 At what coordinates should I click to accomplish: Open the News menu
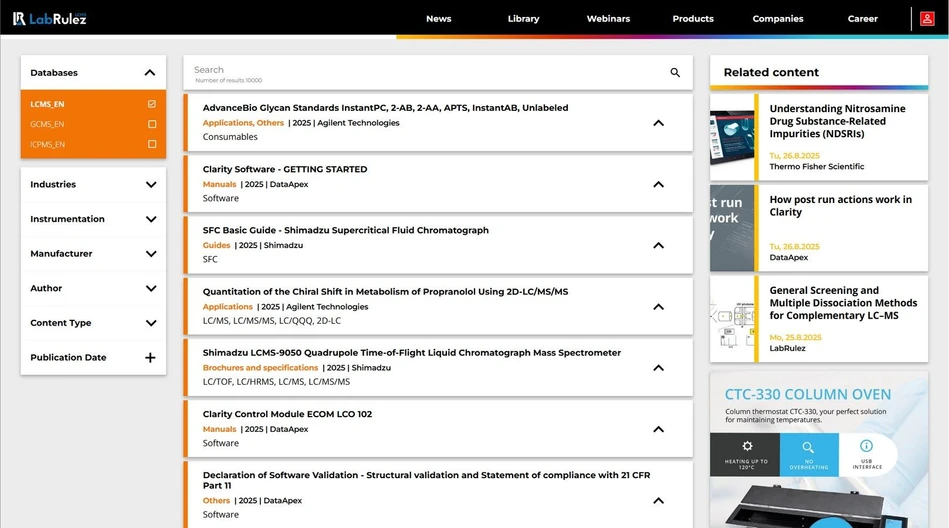439,19
